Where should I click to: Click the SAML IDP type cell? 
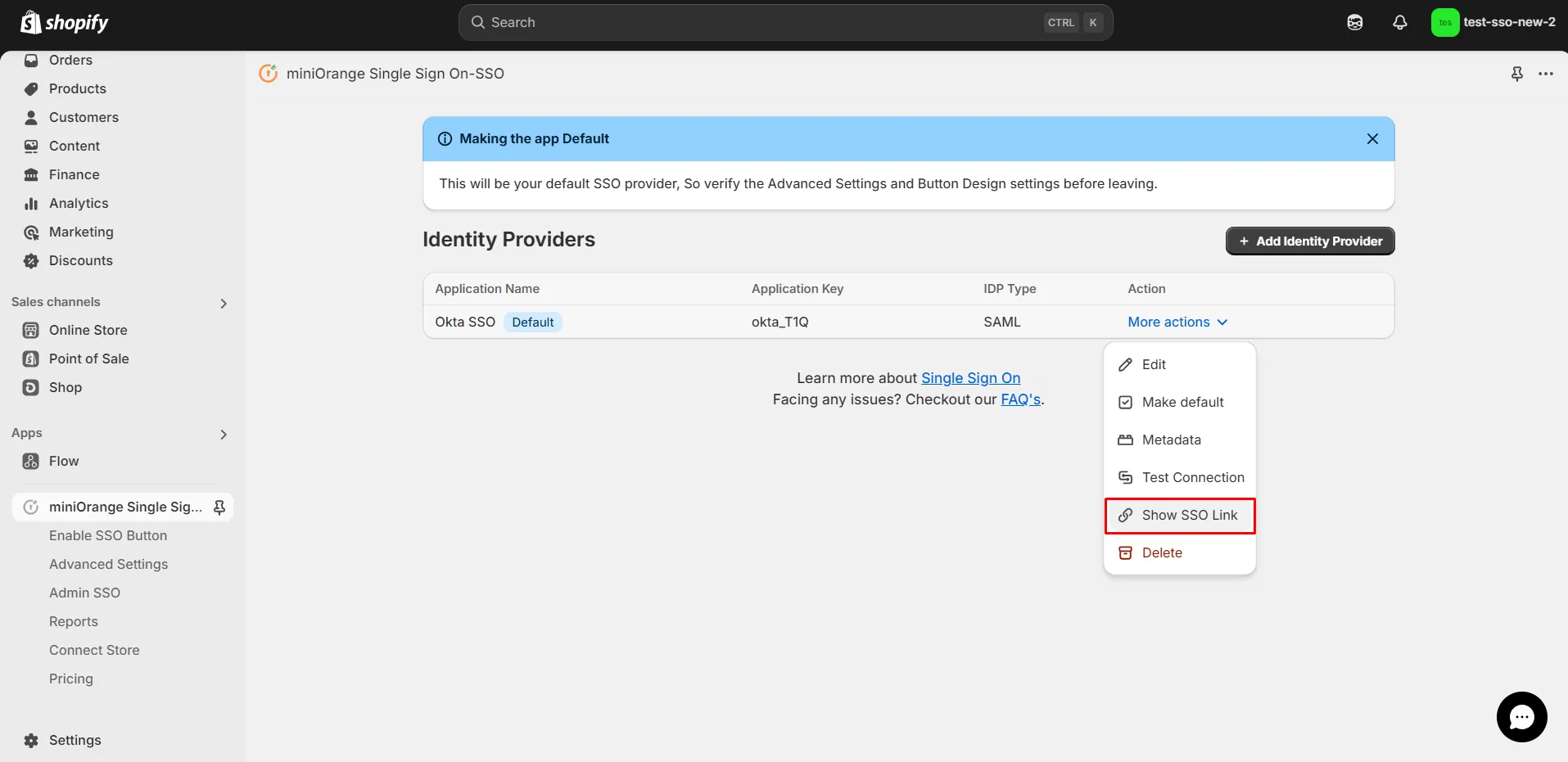(x=1002, y=322)
